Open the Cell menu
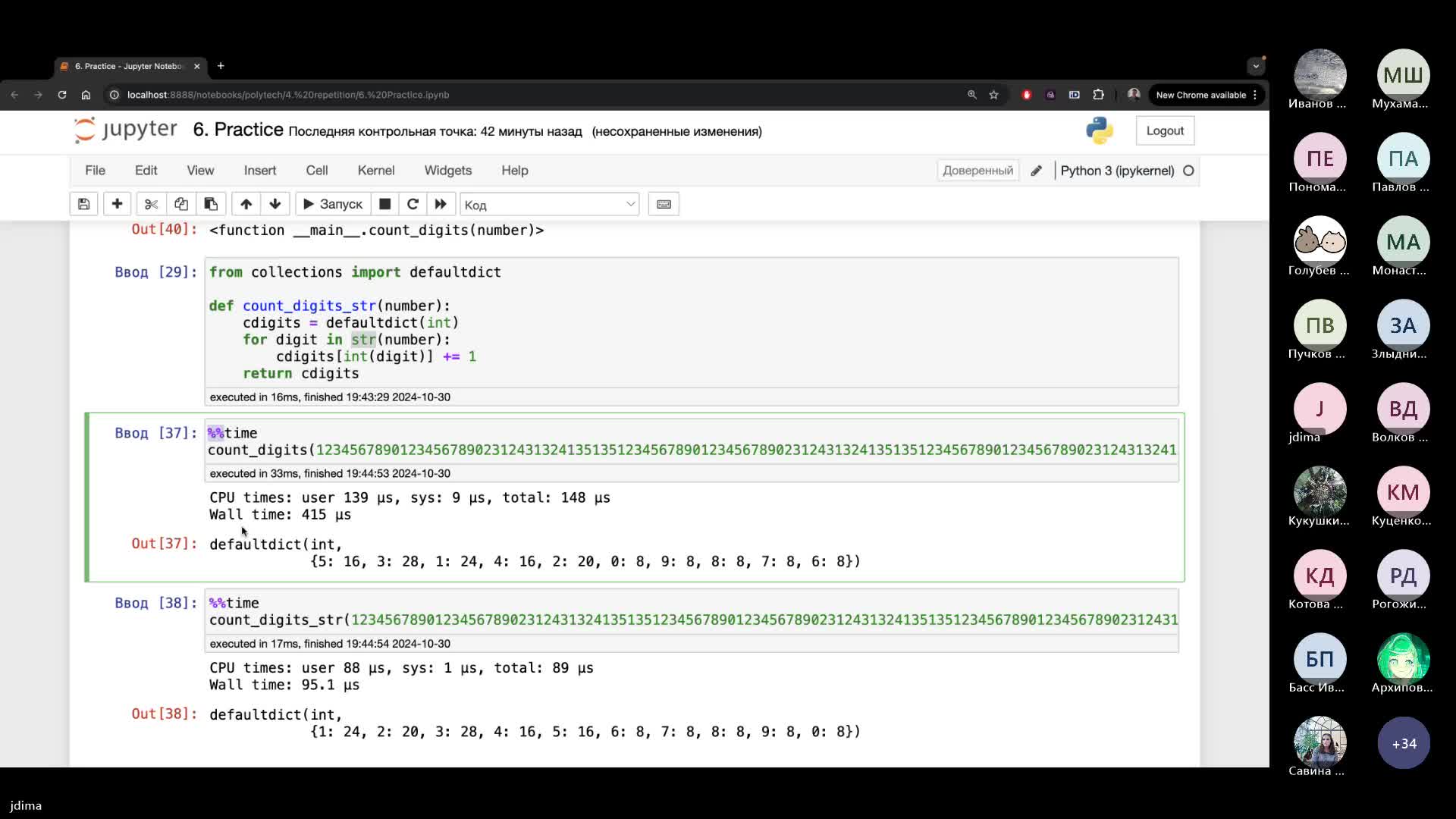The image size is (1456, 819). coord(317,171)
